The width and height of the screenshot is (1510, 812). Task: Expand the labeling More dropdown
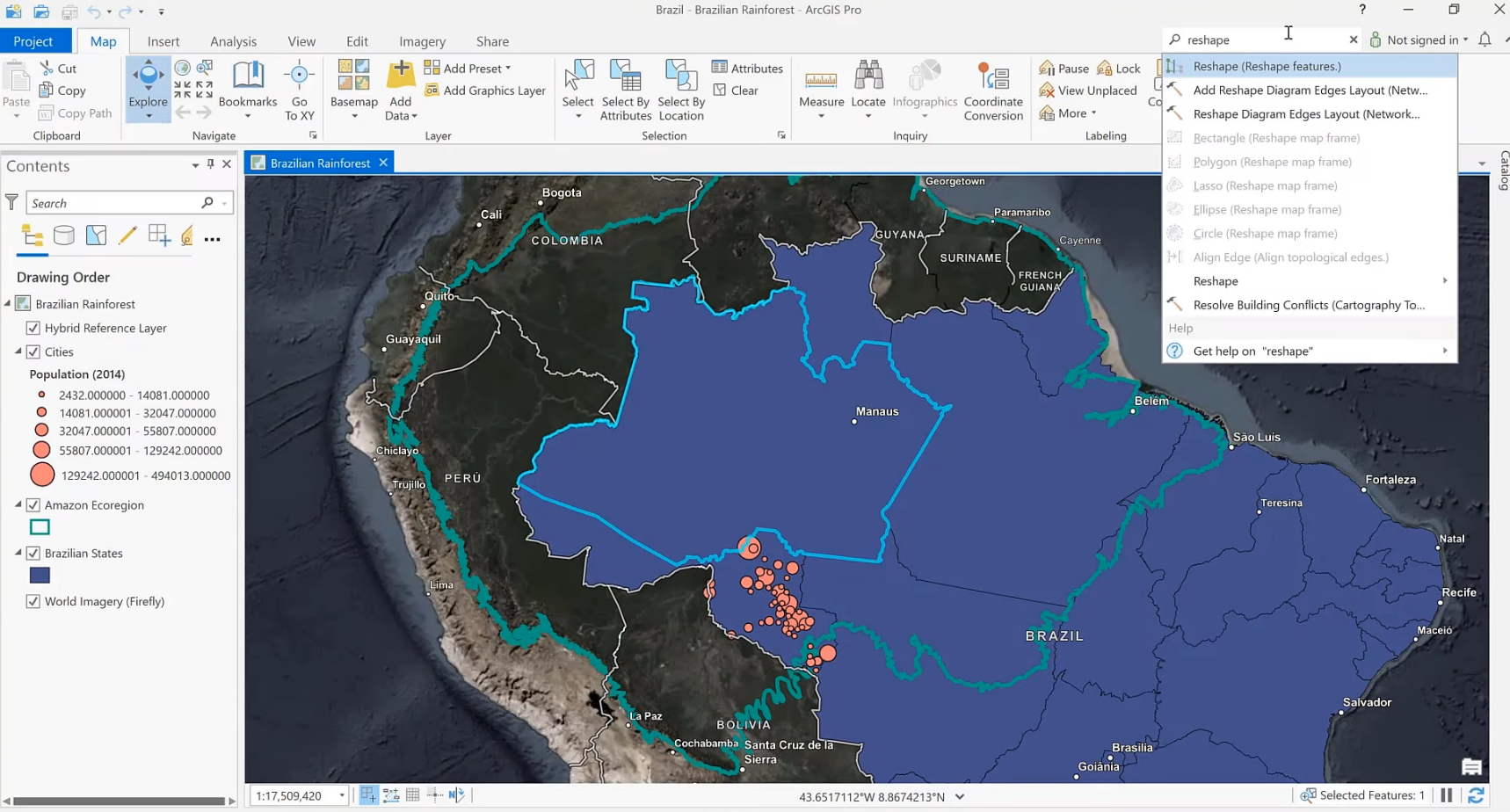pos(1069,113)
